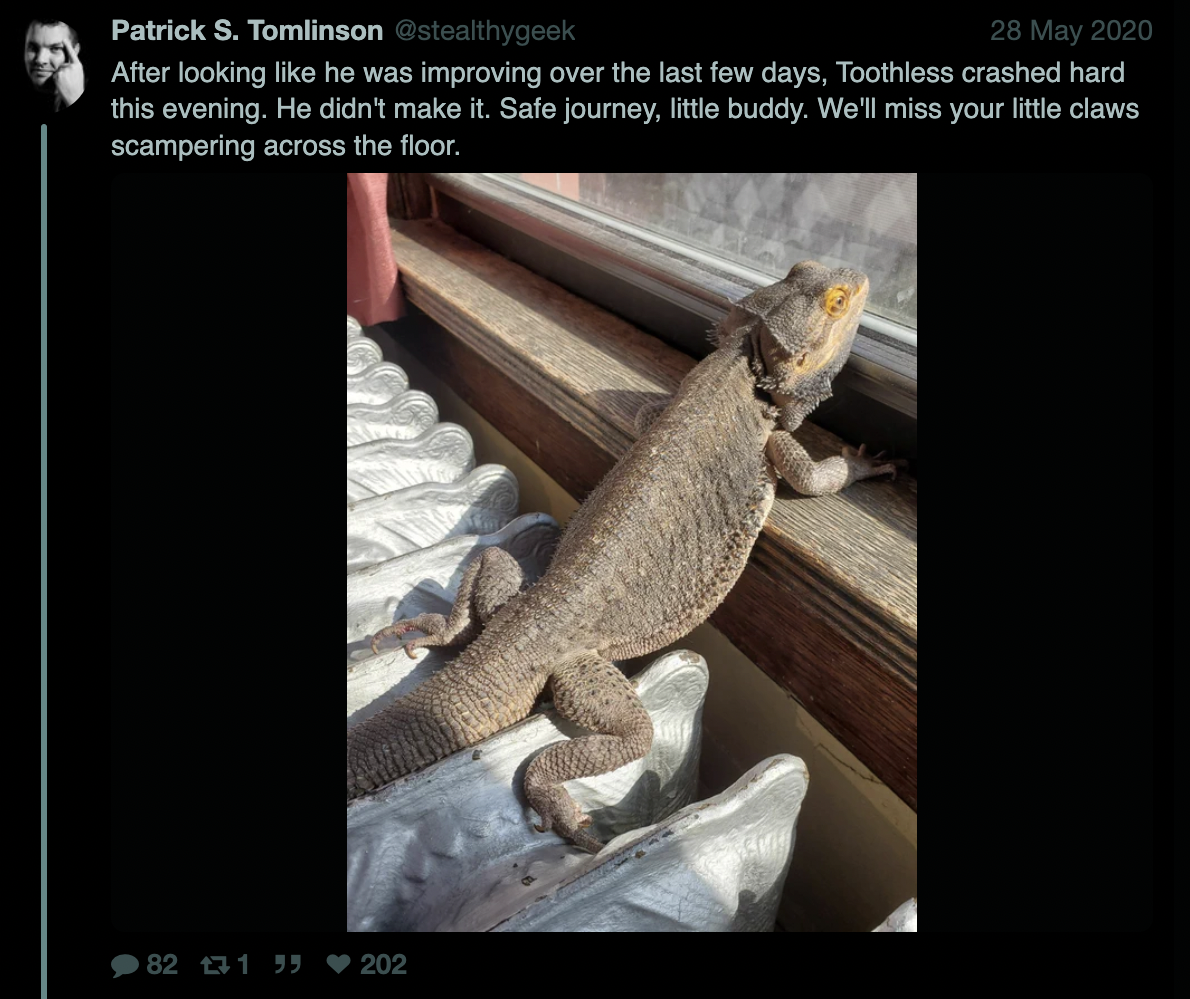The image size is (1190, 999).
Task: Click the 202 likes count
Action: coord(383,965)
